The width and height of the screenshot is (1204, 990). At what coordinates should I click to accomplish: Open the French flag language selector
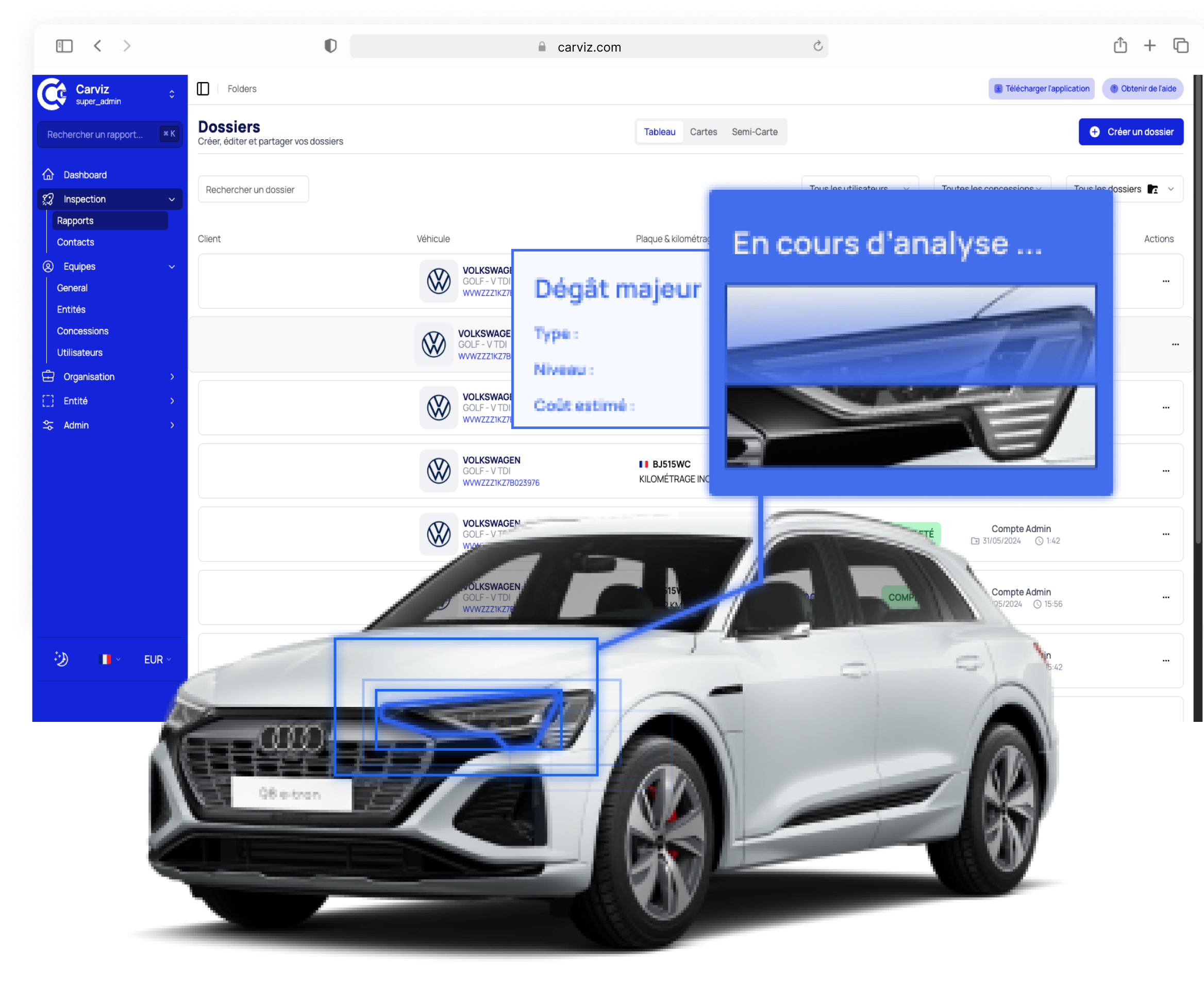[x=109, y=659]
